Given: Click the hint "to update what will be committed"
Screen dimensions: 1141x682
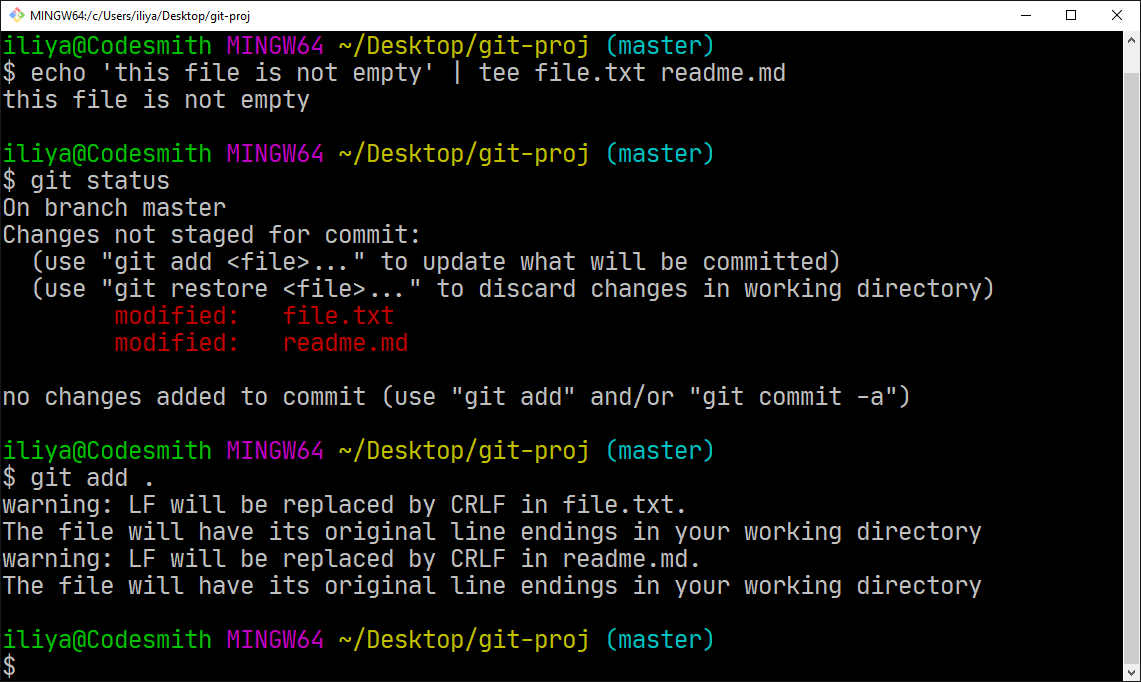Looking at the screenshot, I should tap(610, 262).
